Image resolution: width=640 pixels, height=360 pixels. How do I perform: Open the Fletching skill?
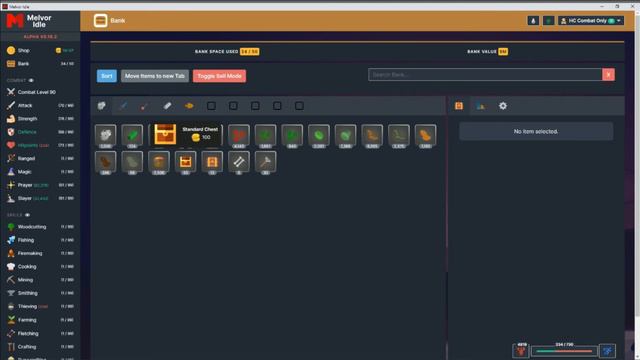click(x=40, y=333)
